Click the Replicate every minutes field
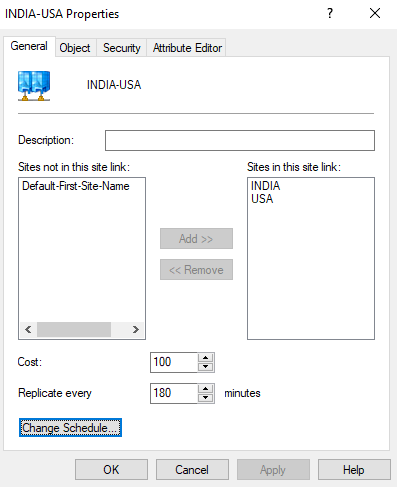 coord(174,393)
